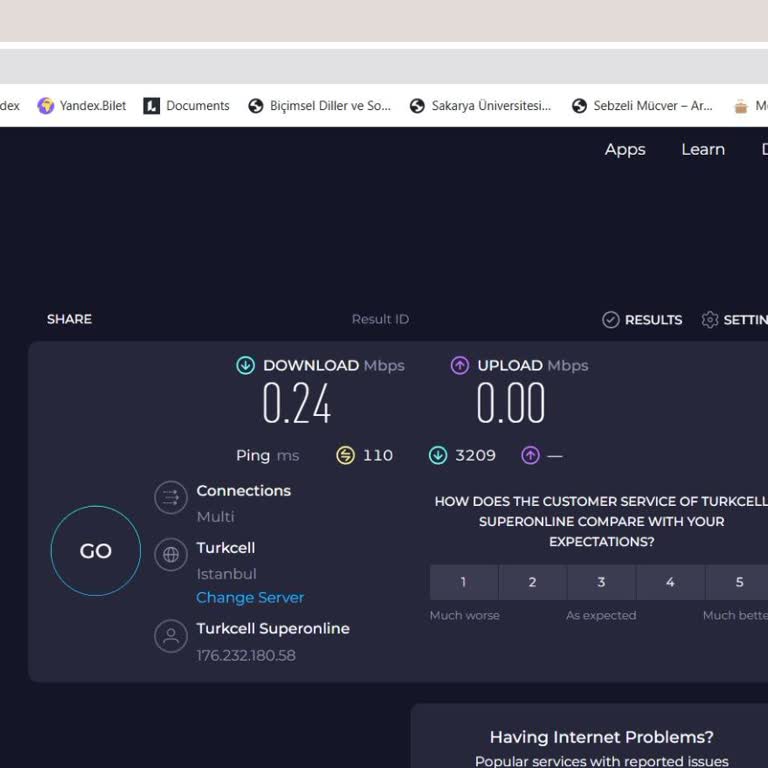Rate customer service 4

(670, 582)
